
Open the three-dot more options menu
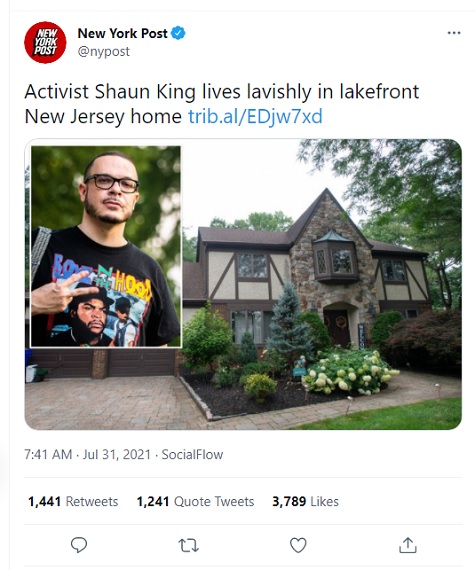pos(454,33)
